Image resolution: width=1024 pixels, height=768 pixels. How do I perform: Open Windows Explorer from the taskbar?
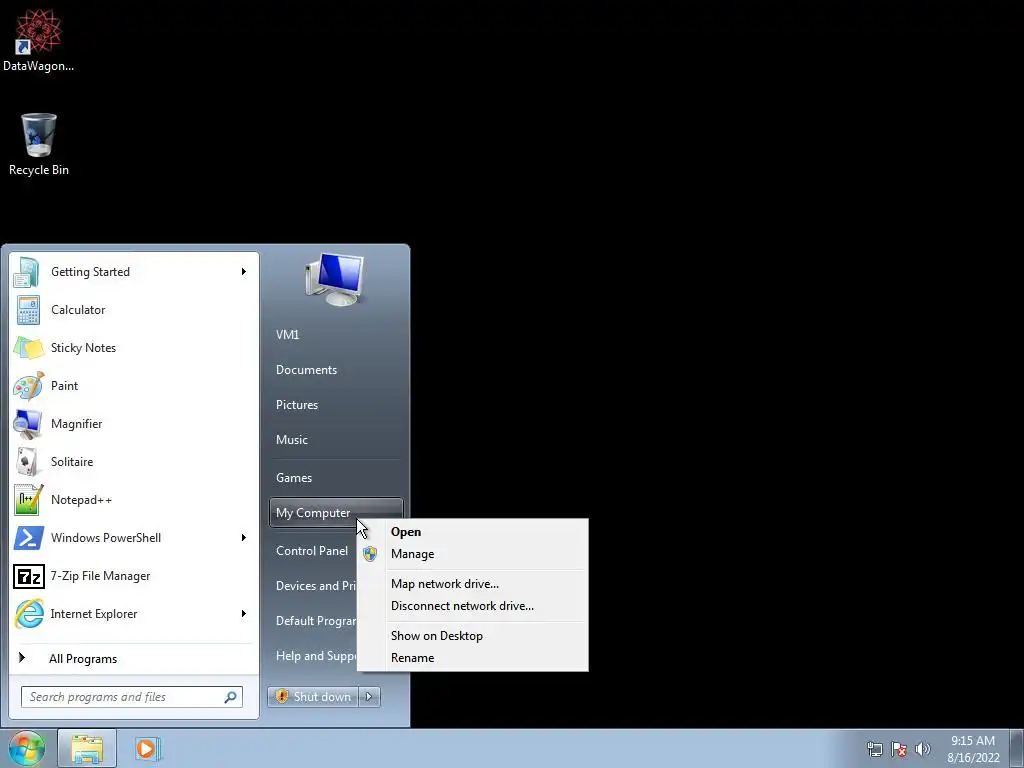tap(87, 748)
